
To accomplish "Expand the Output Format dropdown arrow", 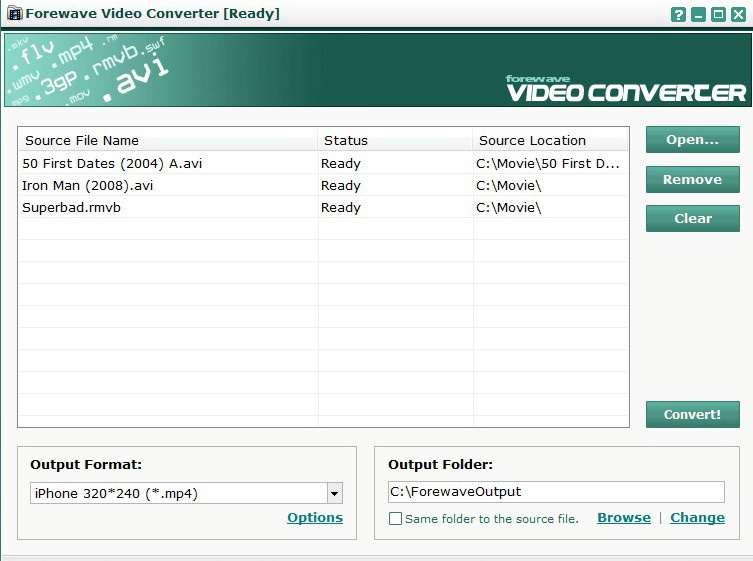I will [x=335, y=493].
